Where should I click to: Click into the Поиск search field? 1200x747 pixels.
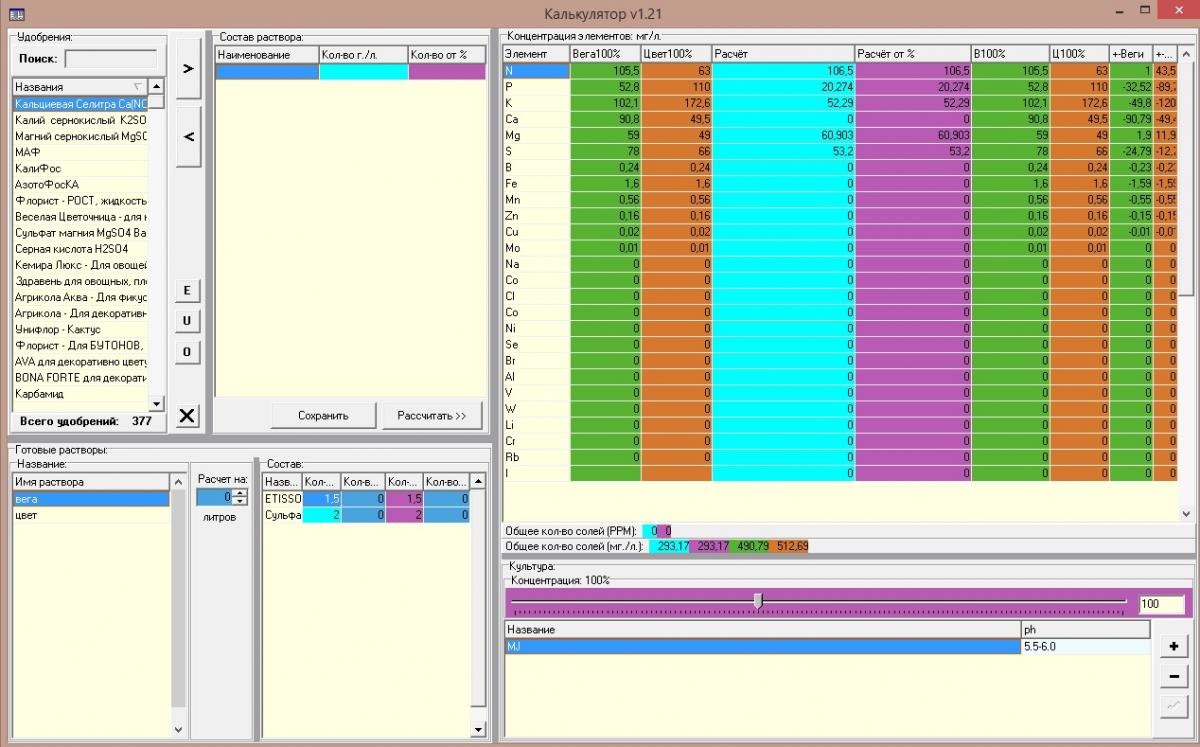[111, 59]
